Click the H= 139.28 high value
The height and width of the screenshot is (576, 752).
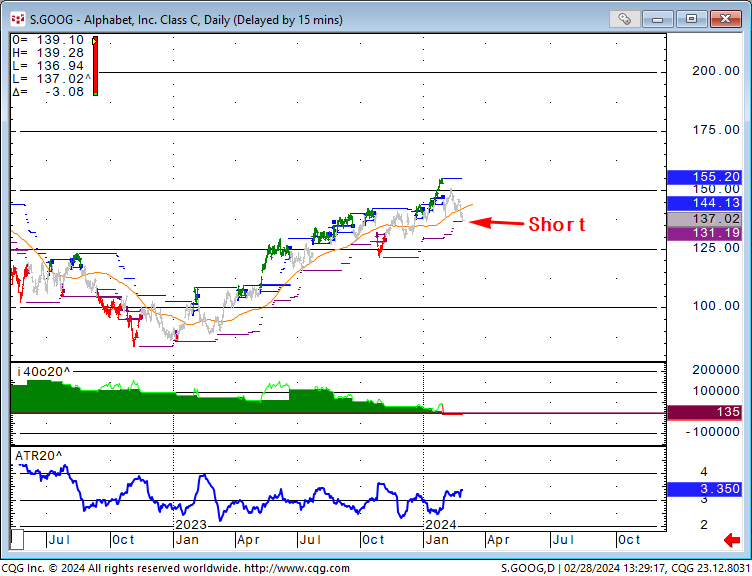pos(48,53)
